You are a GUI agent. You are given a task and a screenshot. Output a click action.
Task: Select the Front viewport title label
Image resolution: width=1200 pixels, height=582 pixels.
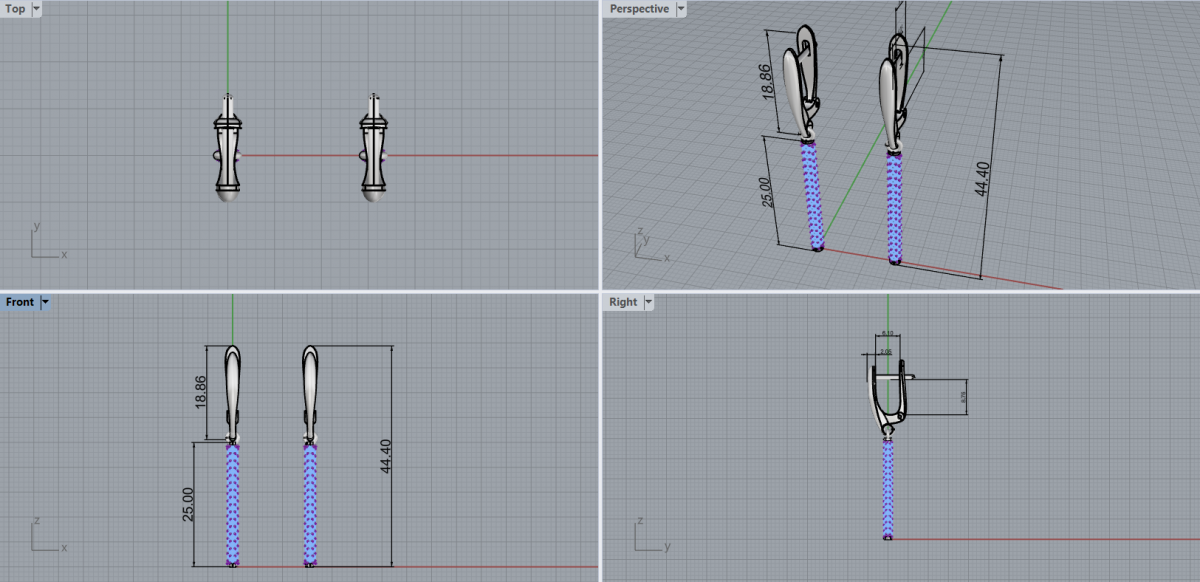coord(20,302)
